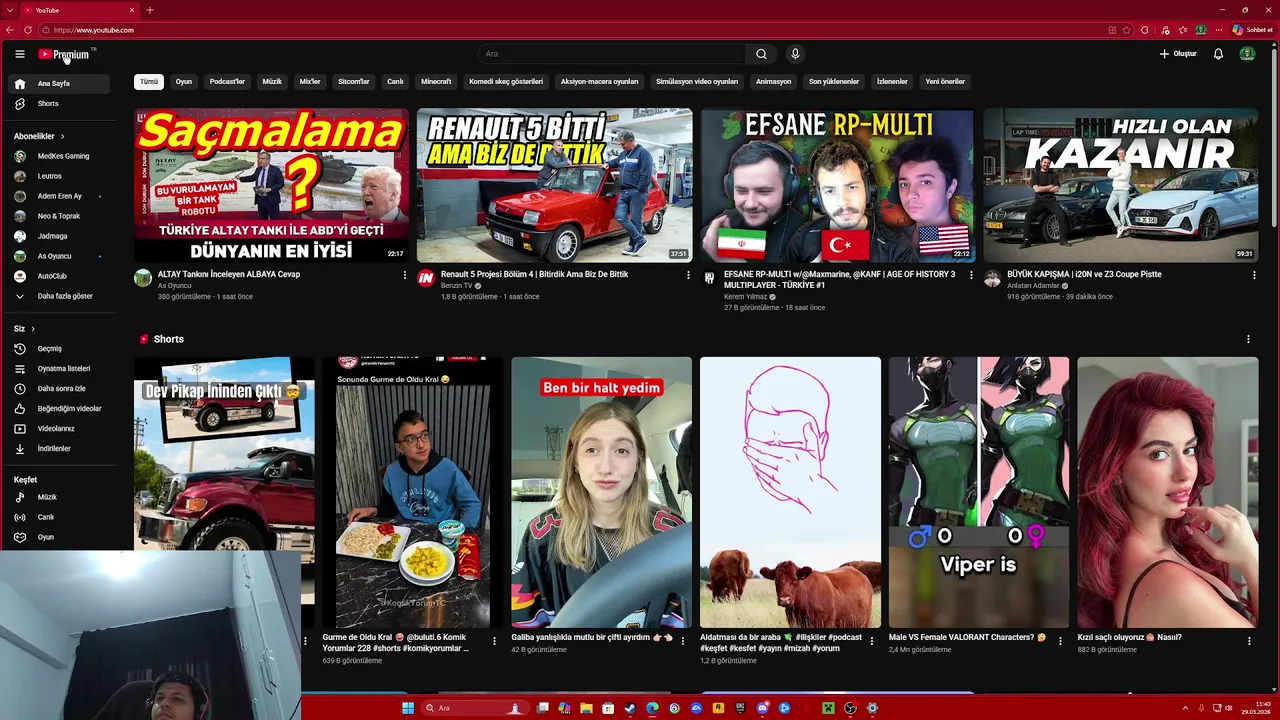Click the search magnifier button
The image size is (1280, 720).
[761, 54]
